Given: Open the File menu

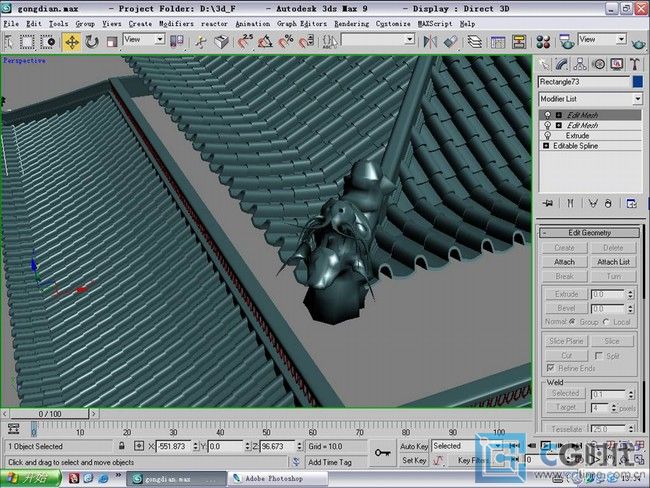Looking at the screenshot, I should point(11,24).
